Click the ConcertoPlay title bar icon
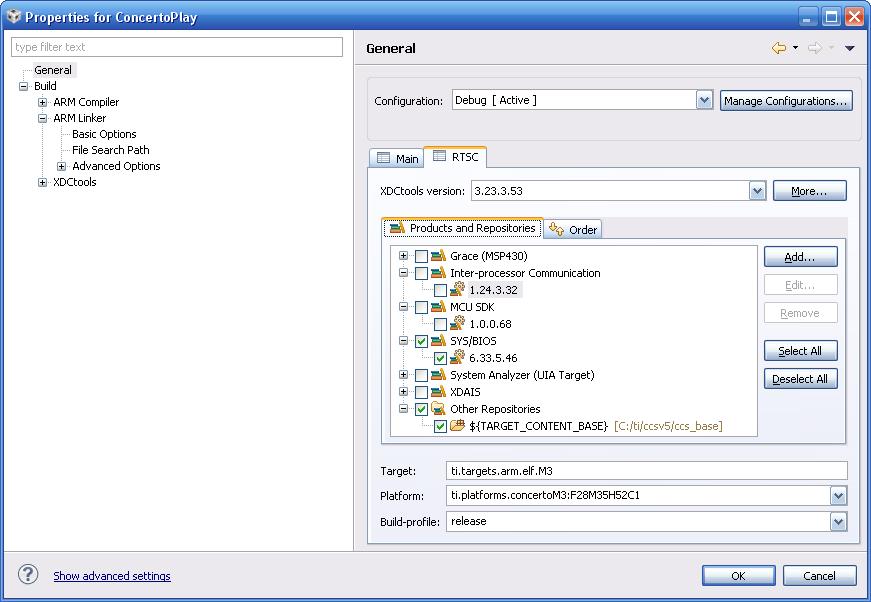Viewport: 871px width, 602px height. click(x=13, y=16)
